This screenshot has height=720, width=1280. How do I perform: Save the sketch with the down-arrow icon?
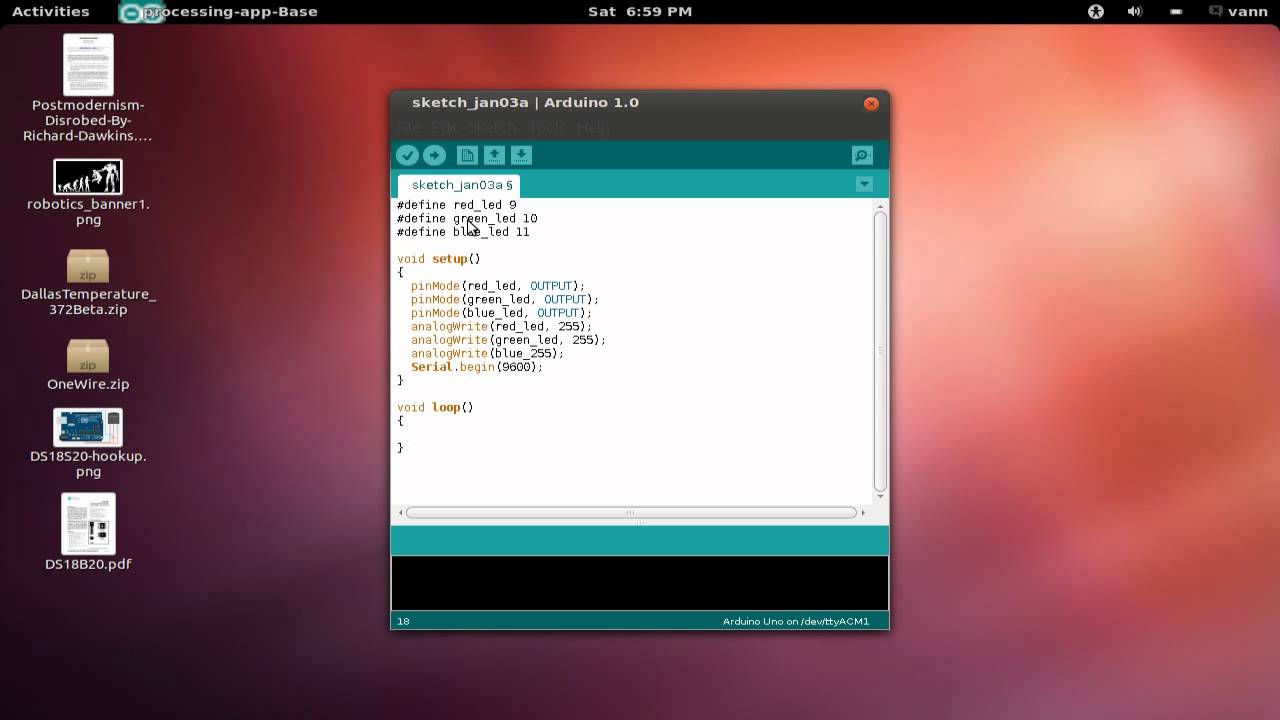point(521,155)
